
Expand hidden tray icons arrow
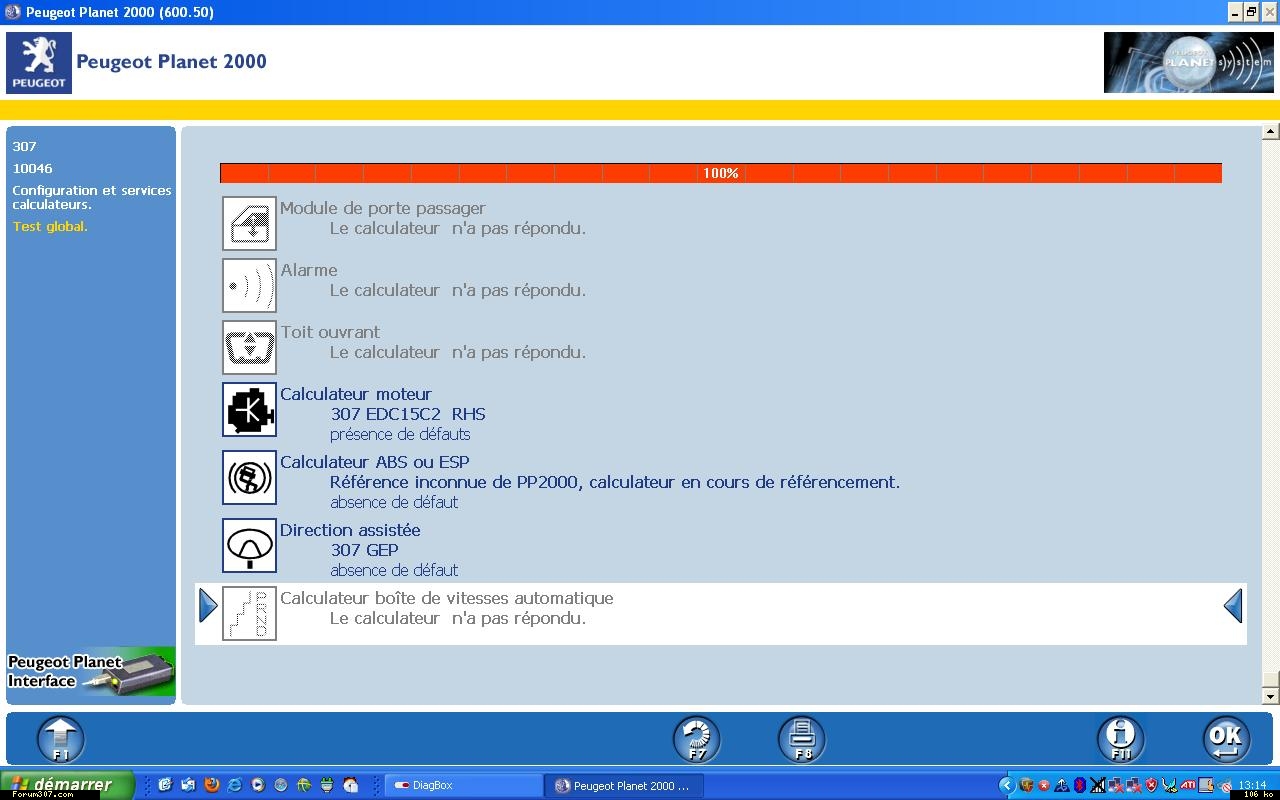tap(1007, 785)
